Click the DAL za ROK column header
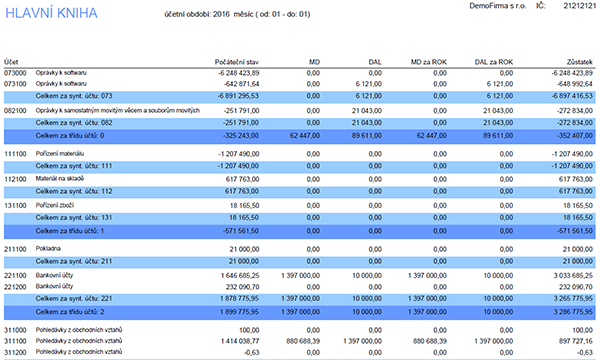The height and width of the screenshot is (360, 600). [x=494, y=62]
